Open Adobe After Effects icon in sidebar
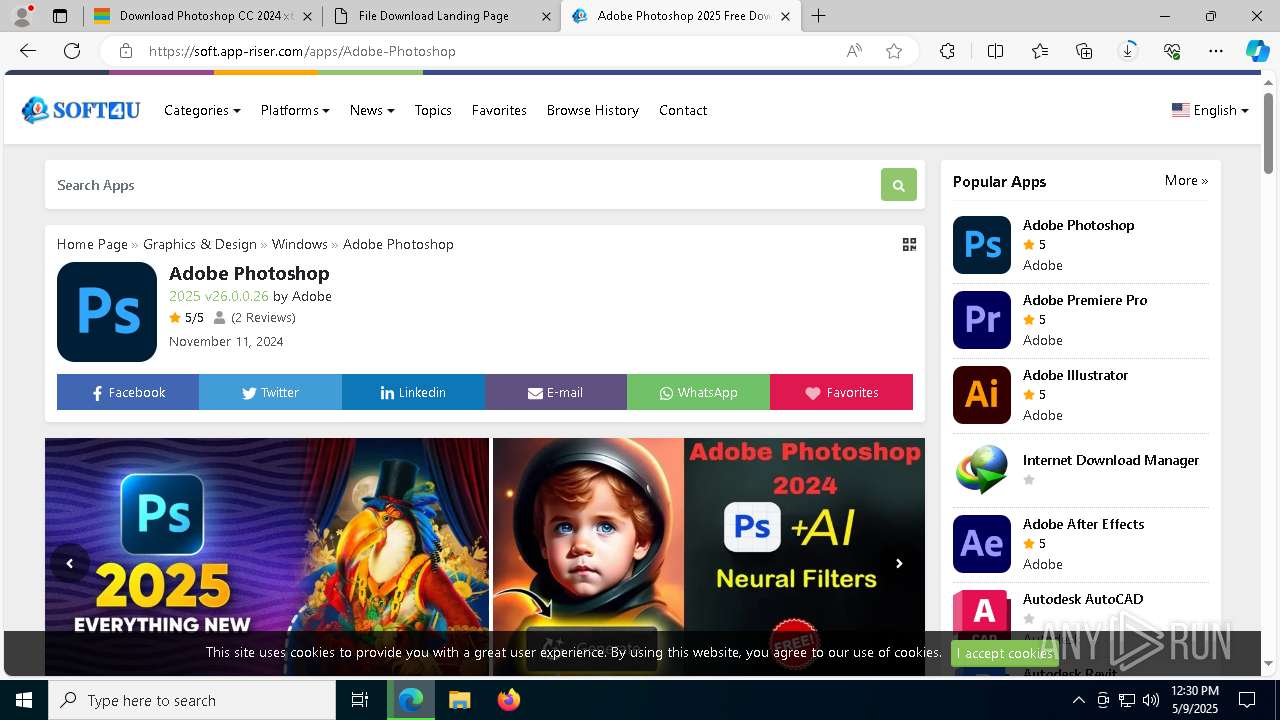The width and height of the screenshot is (1280, 720). [x=982, y=544]
